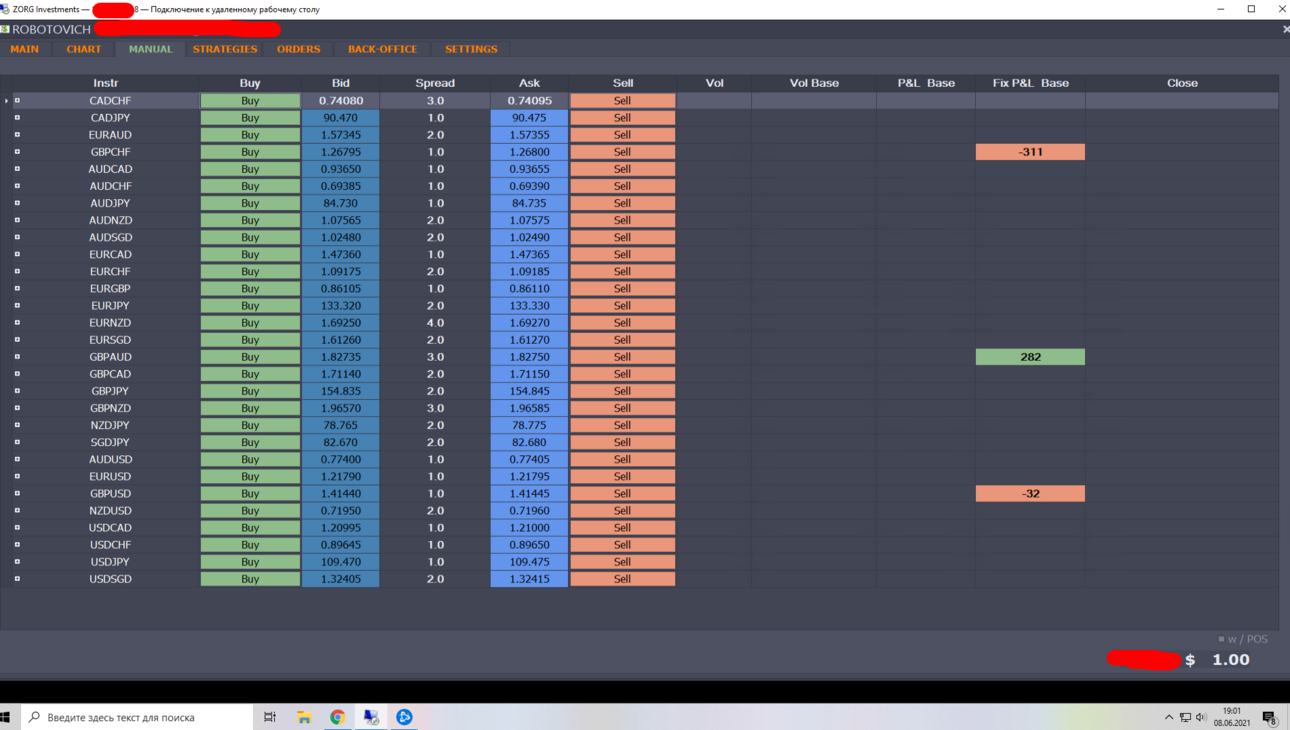
Task: Show hidden system tray icons
Action: 1169,717
